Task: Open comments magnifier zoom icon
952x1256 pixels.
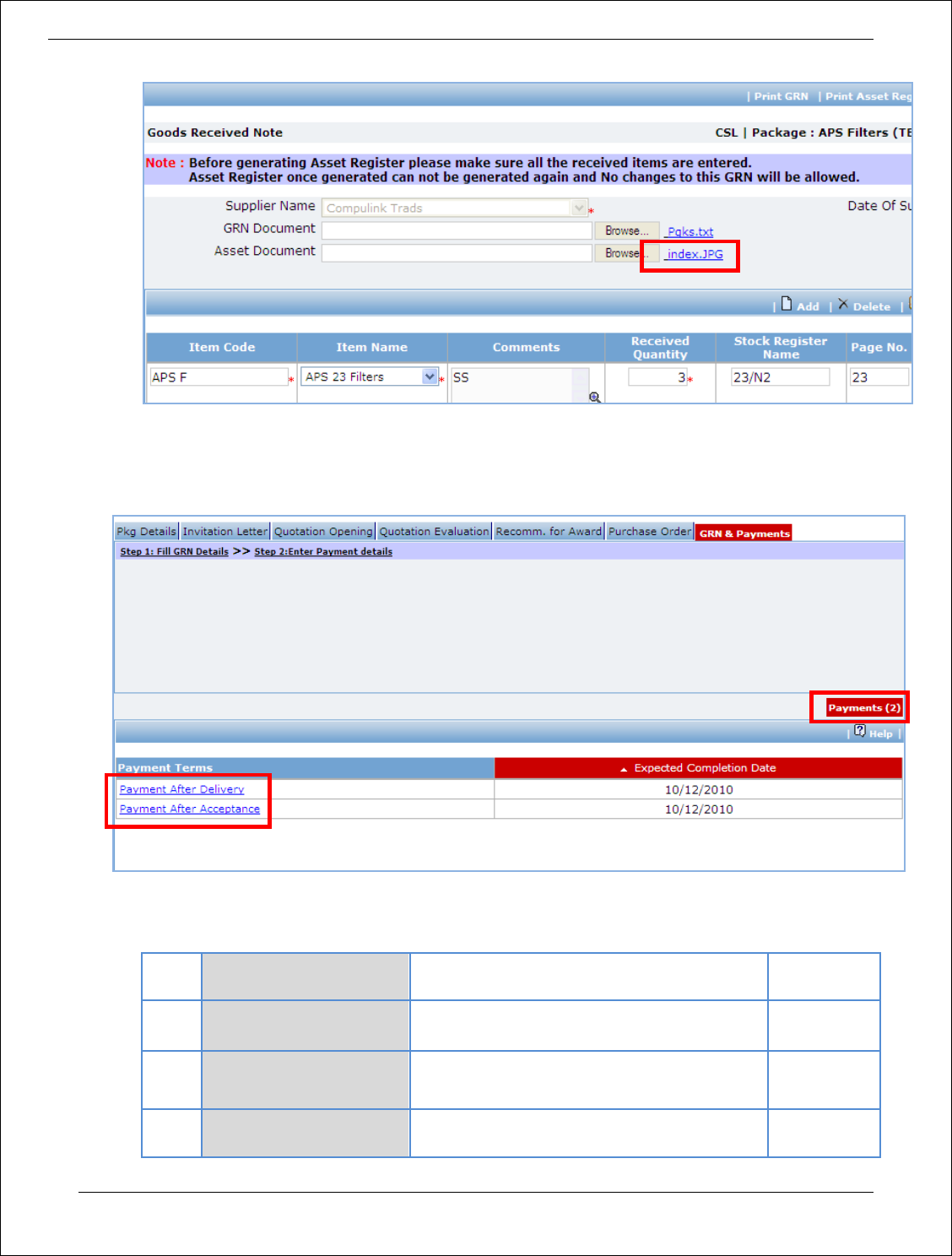Action: [595, 397]
